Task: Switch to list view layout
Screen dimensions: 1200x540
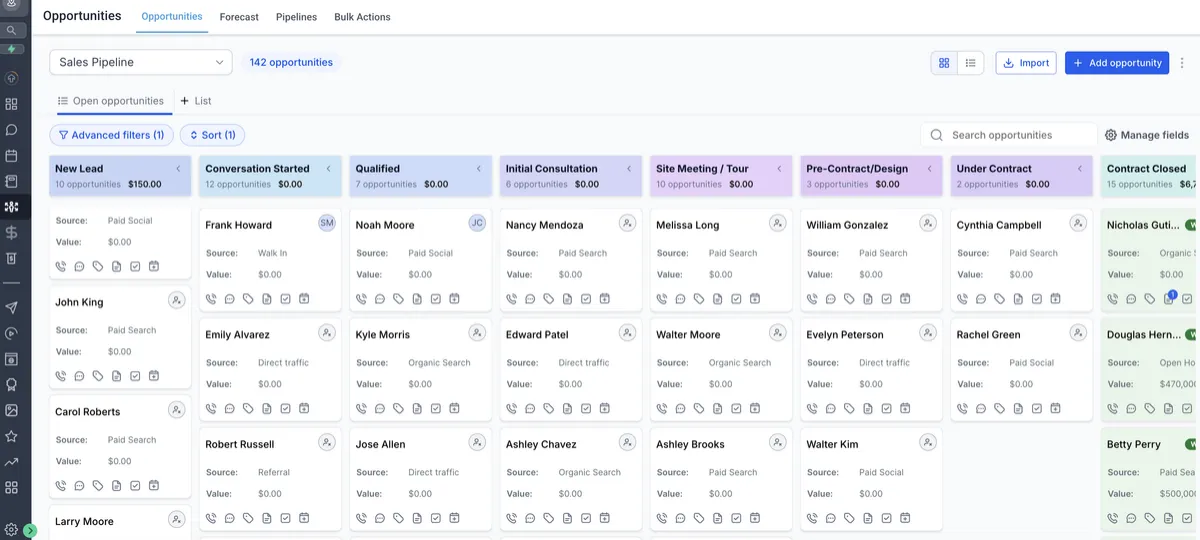Action: coord(971,63)
